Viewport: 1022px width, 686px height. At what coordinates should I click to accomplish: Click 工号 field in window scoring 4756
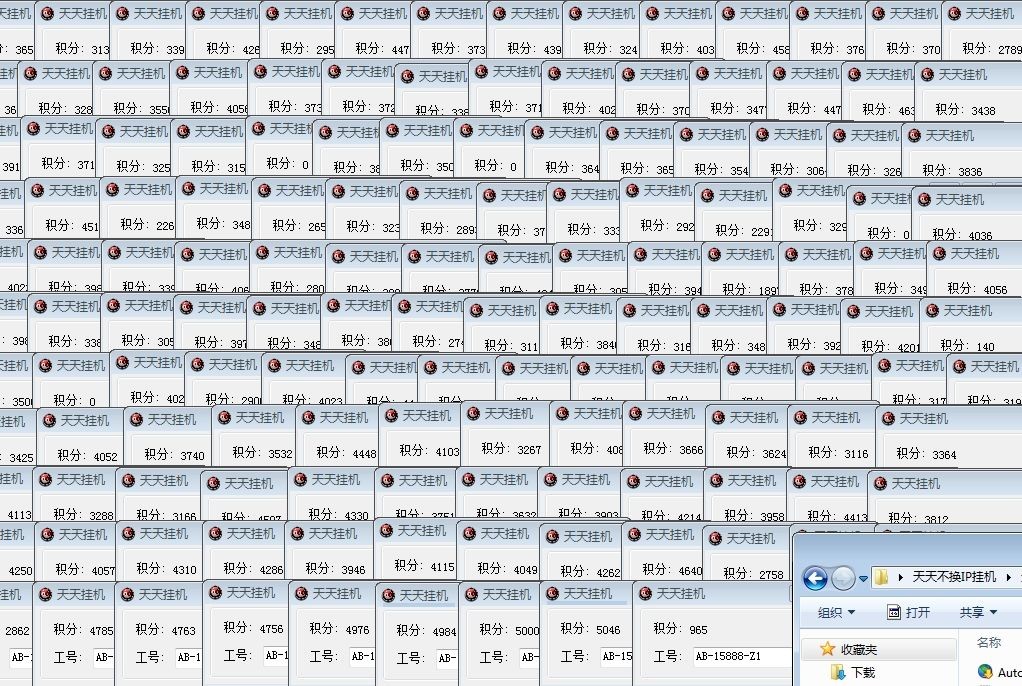pos(275,655)
